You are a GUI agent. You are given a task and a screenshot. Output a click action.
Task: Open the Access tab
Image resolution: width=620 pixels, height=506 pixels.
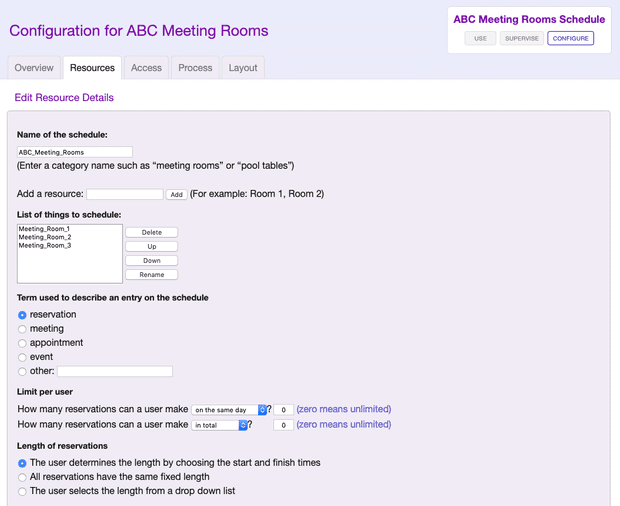pos(146,68)
